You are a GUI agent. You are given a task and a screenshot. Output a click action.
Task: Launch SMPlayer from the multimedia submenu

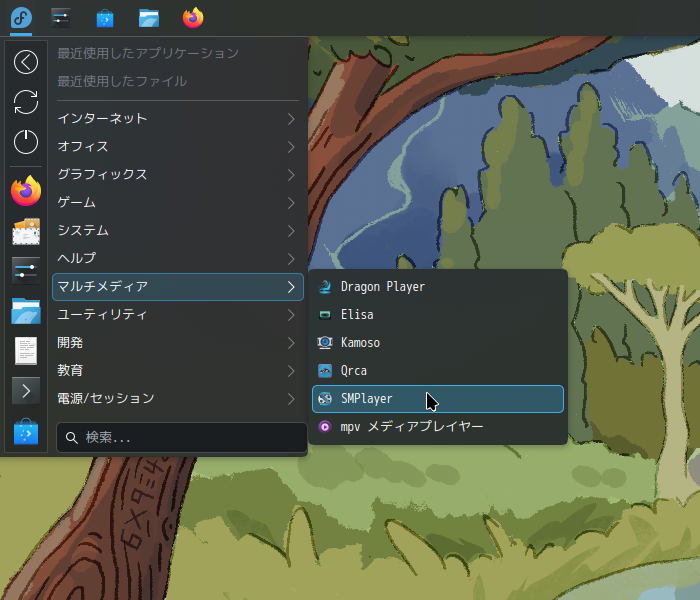click(x=438, y=399)
